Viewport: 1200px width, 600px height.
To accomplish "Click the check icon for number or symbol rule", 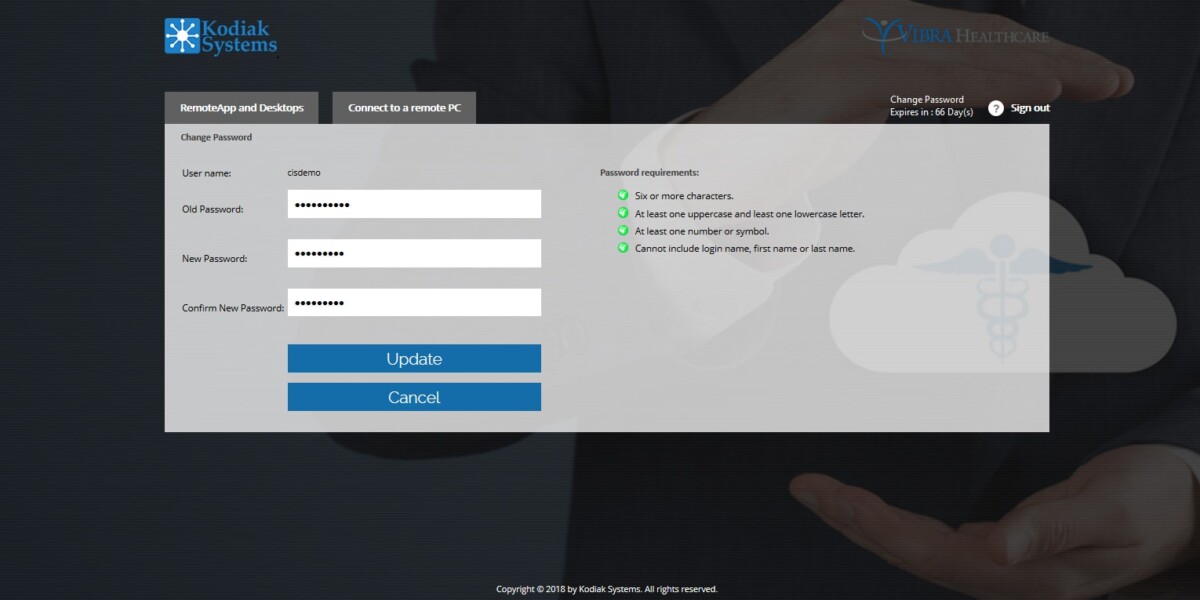I will (x=623, y=231).
